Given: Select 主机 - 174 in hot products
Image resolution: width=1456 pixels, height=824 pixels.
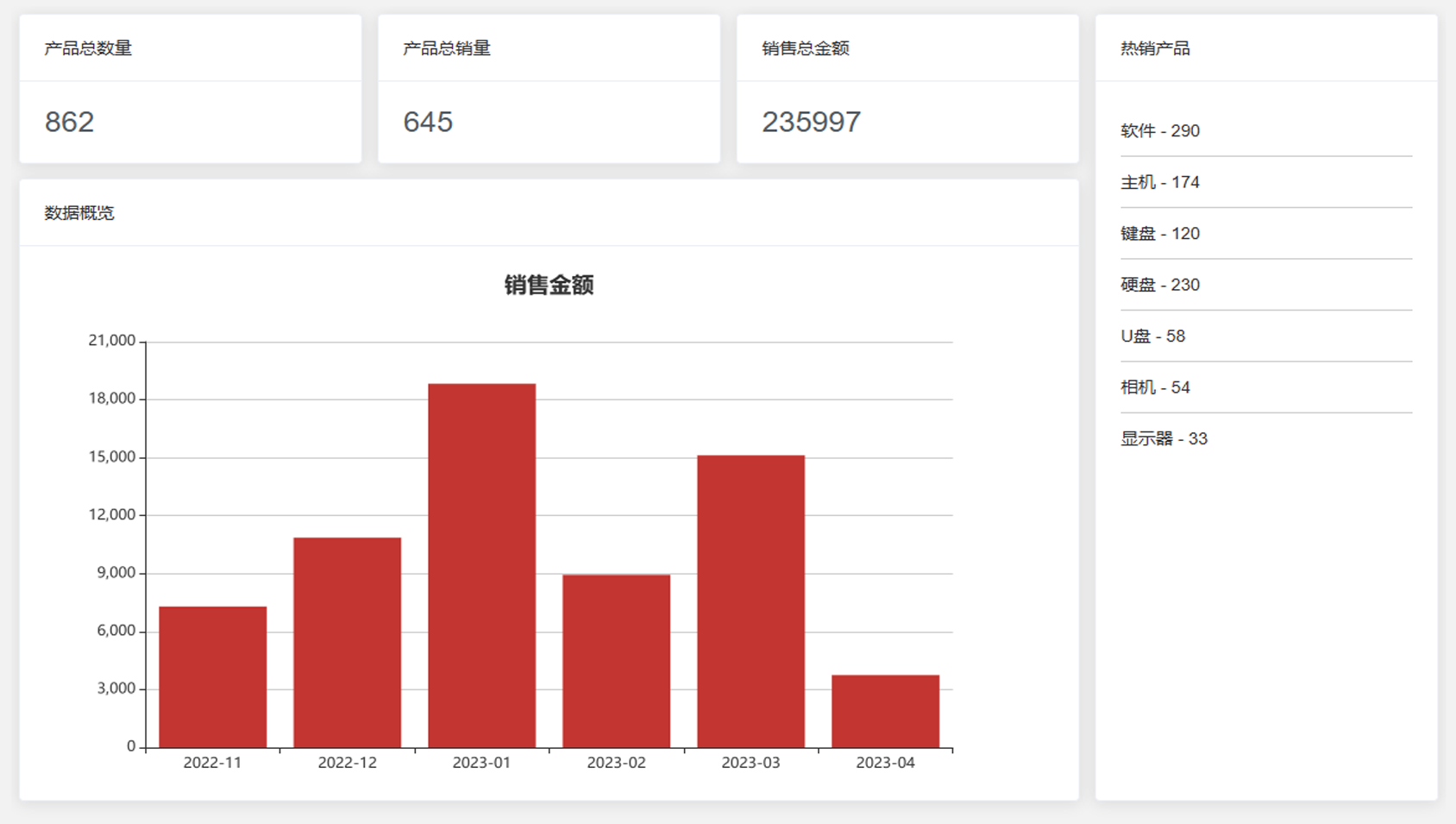Looking at the screenshot, I should click(x=1160, y=182).
